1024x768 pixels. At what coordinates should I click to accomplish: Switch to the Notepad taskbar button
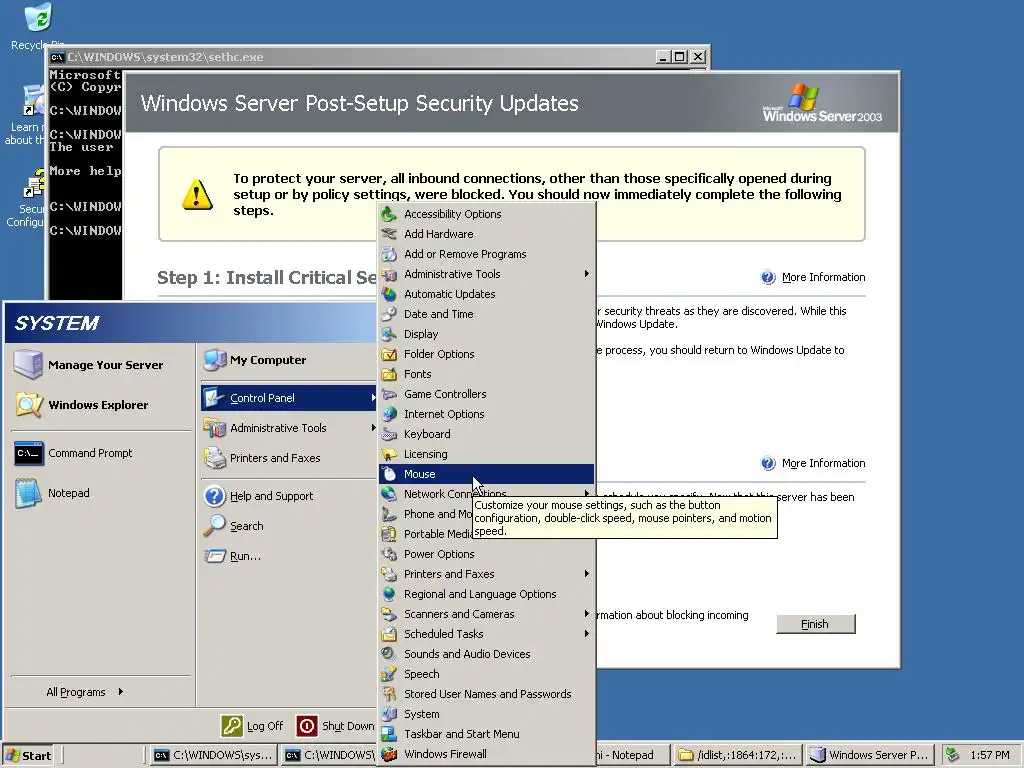point(632,755)
